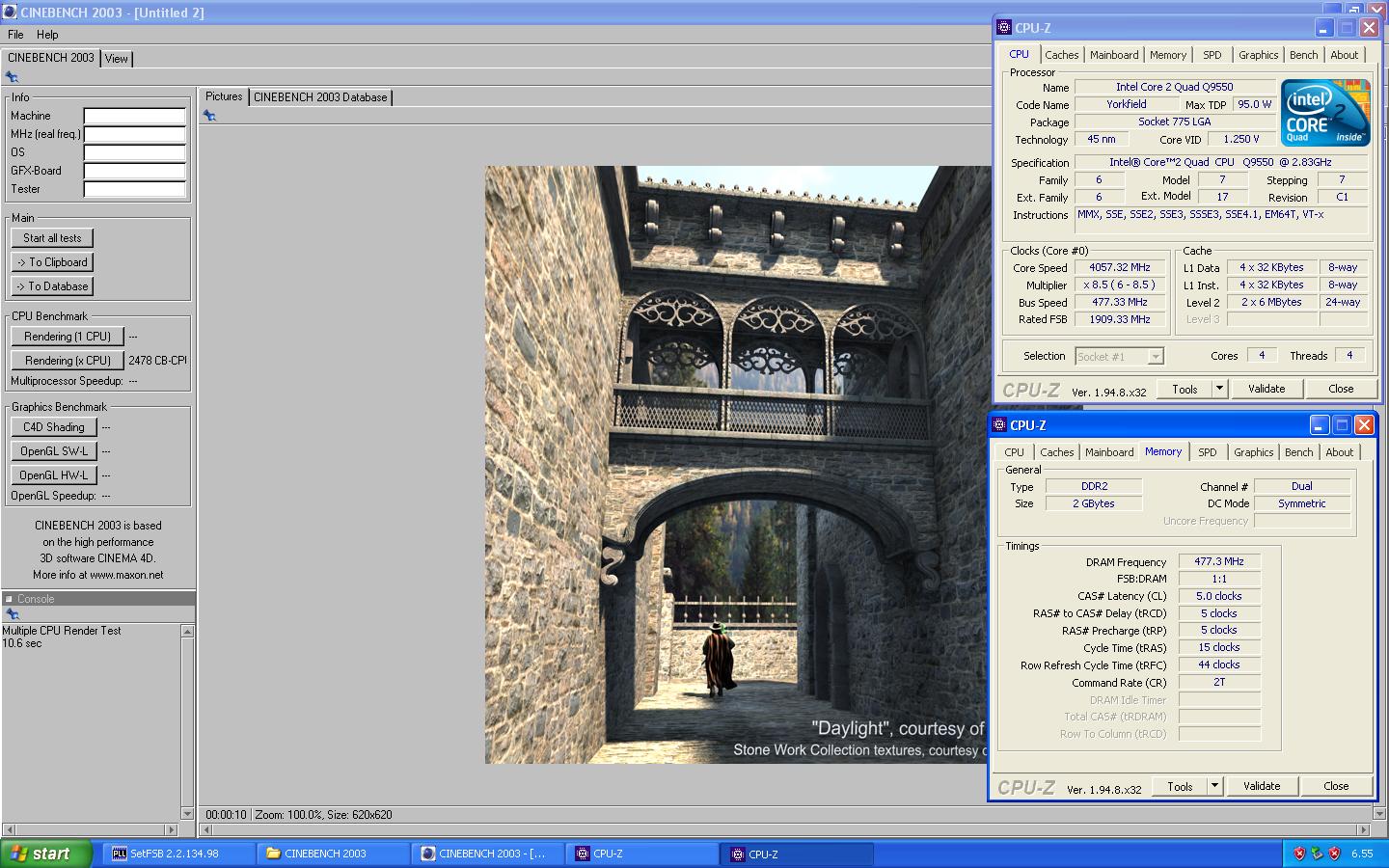Click console scrollbar up arrow
This screenshot has width=1389, height=868.
tap(187, 631)
